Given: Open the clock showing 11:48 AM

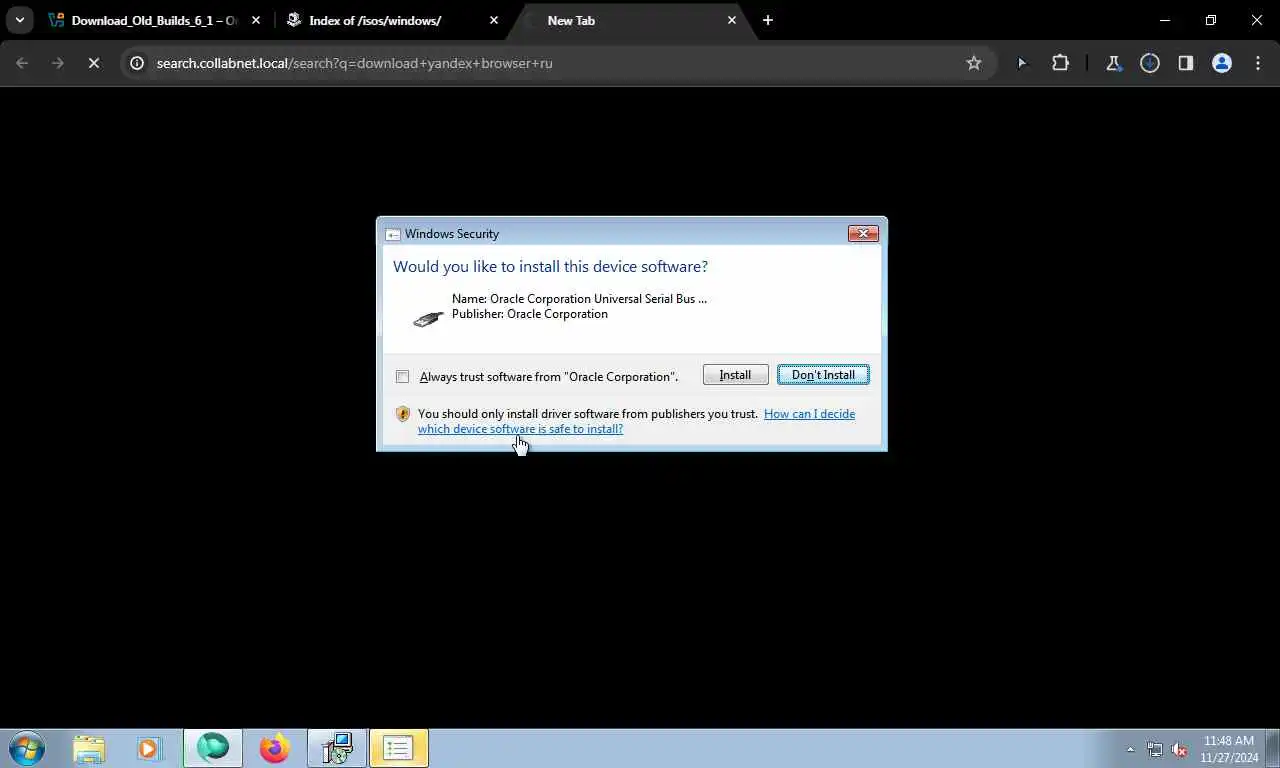Looking at the screenshot, I should pos(1228,749).
